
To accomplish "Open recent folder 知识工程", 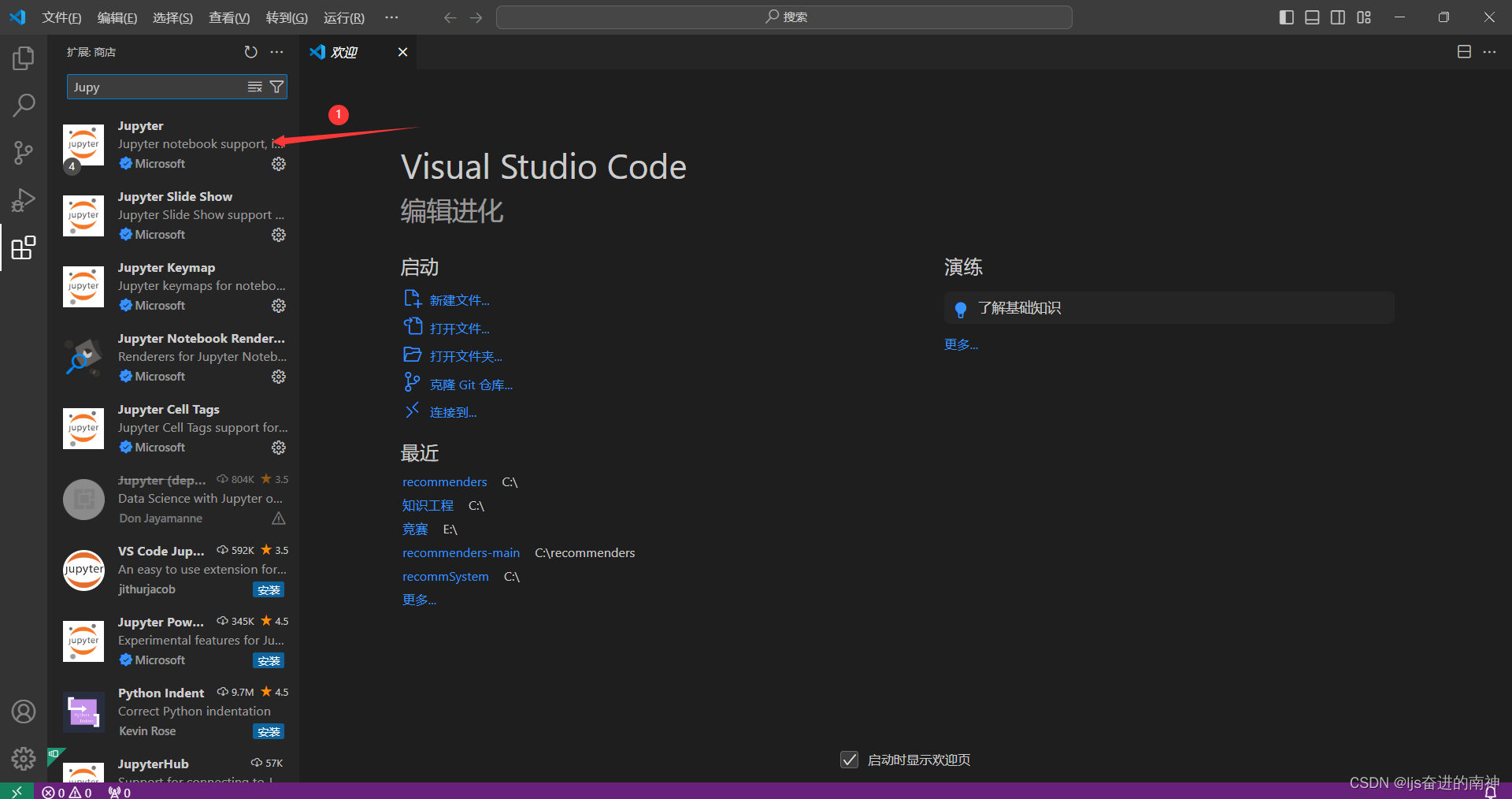I will (428, 506).
